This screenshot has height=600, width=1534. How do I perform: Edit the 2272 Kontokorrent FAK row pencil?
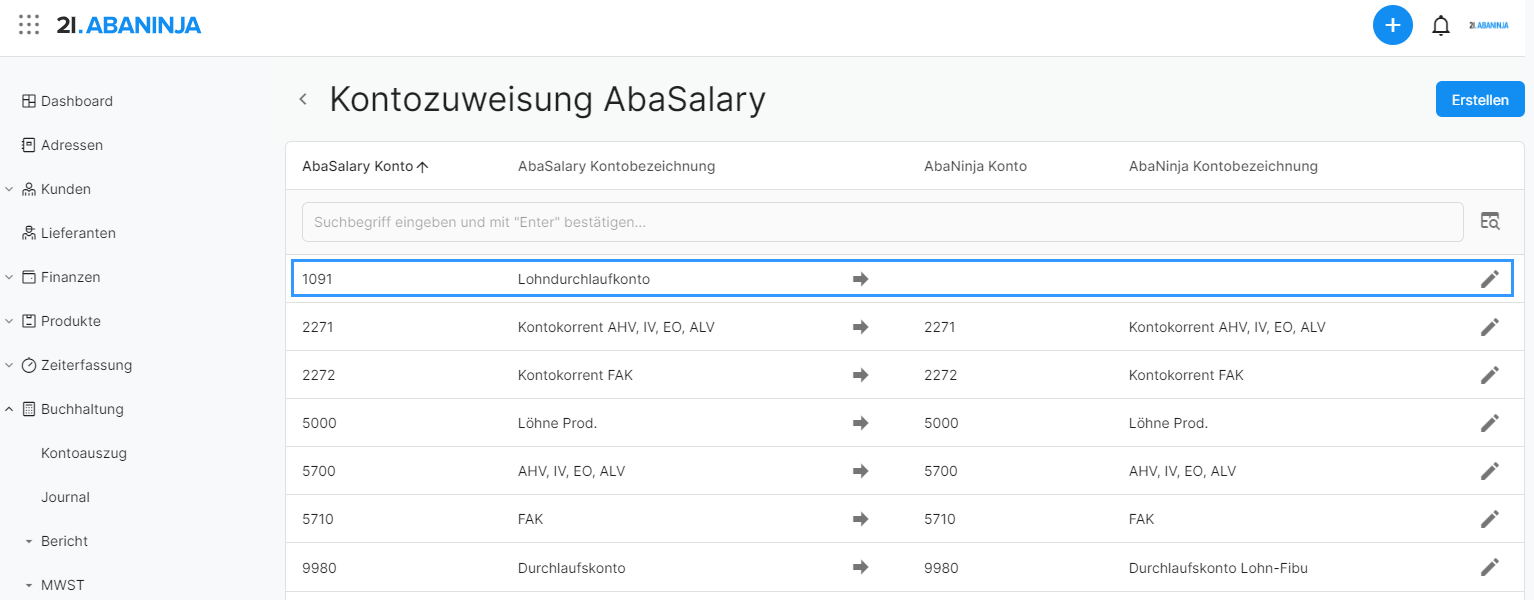point(1490,375)
